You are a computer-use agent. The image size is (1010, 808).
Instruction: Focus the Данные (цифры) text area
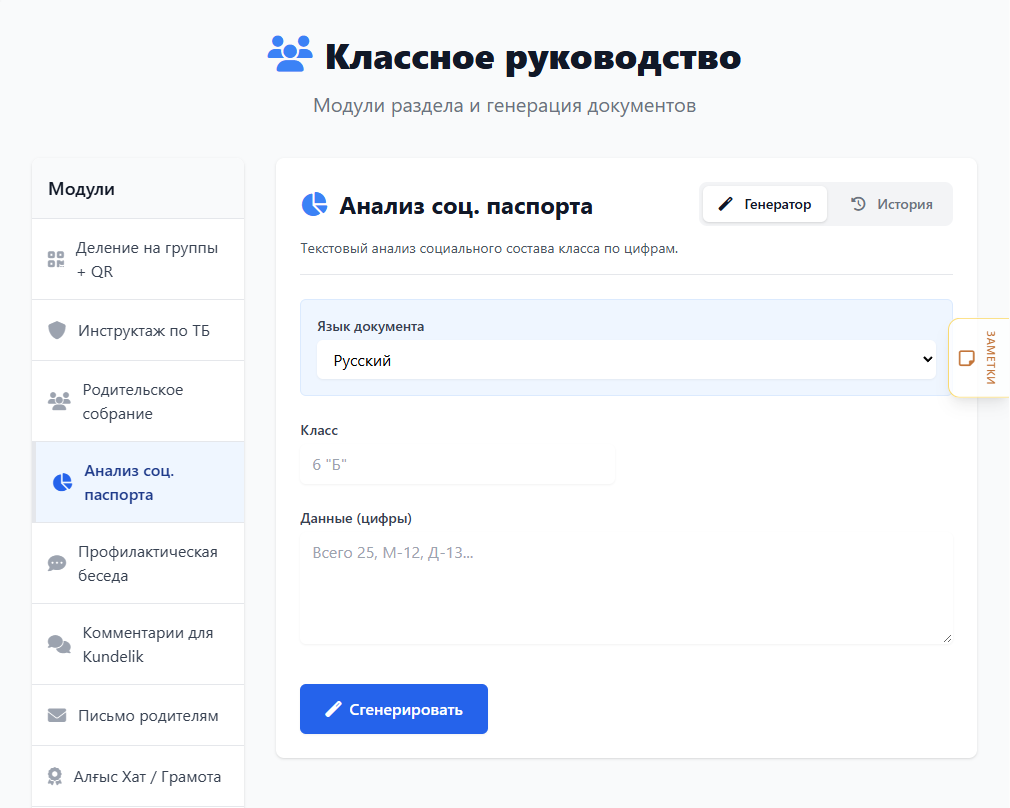point(626,589)
